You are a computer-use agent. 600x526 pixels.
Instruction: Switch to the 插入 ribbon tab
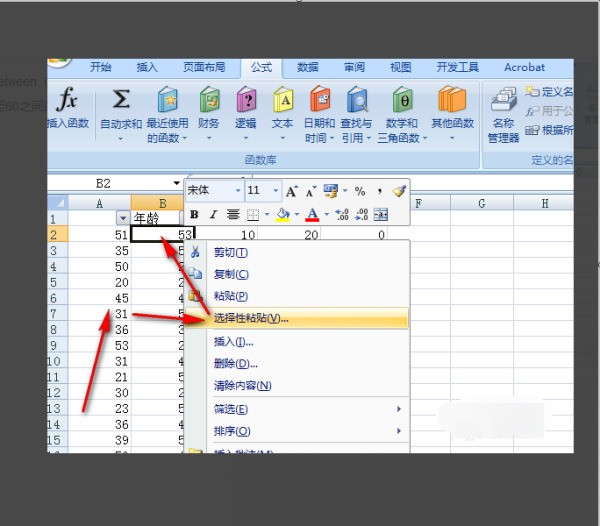[147, 67]
